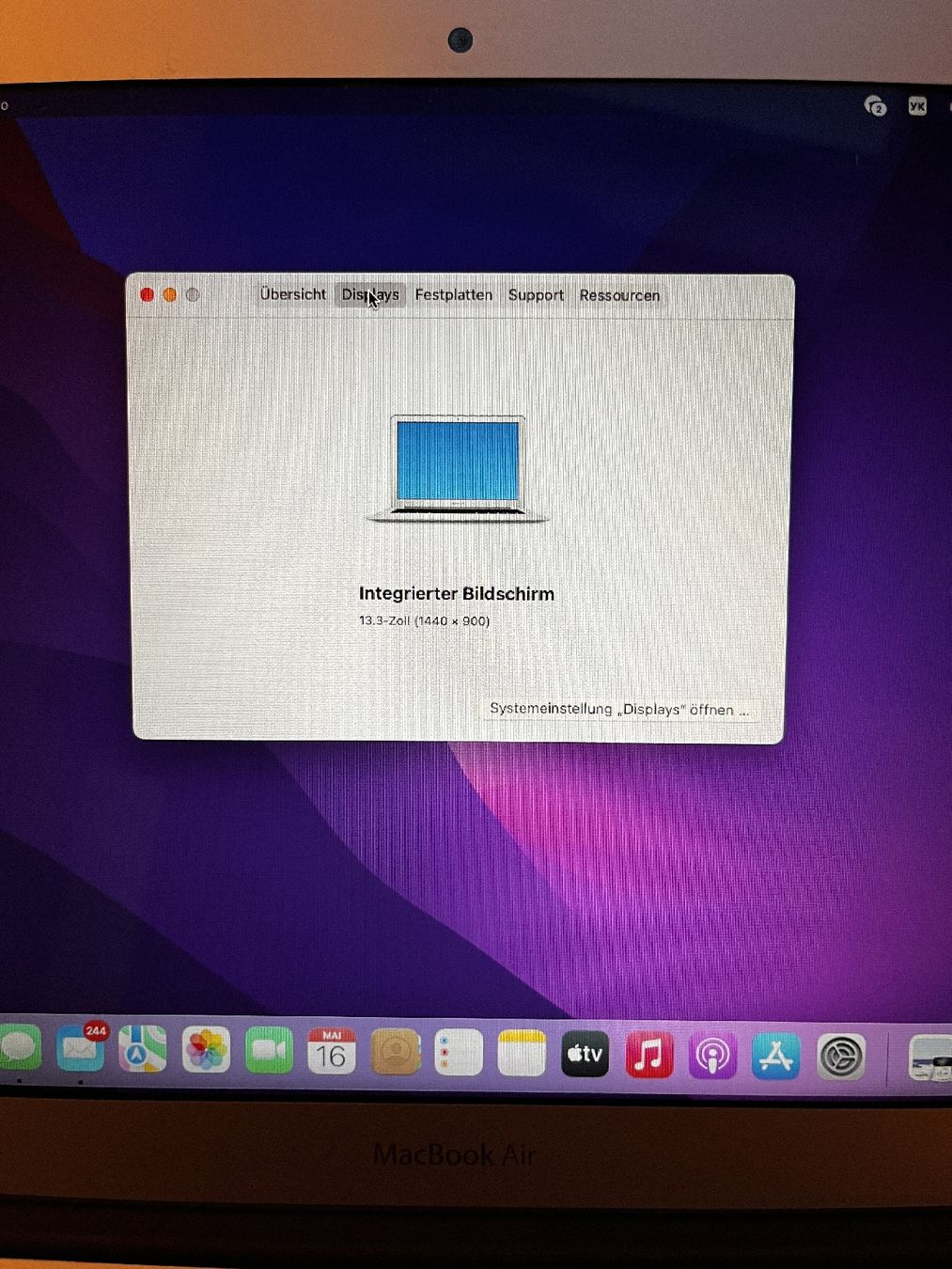Click Systemeinstellung „Displays“ öffnen button
The height and width of the screenshot is (1269, 952).
[x=619, y=710]
